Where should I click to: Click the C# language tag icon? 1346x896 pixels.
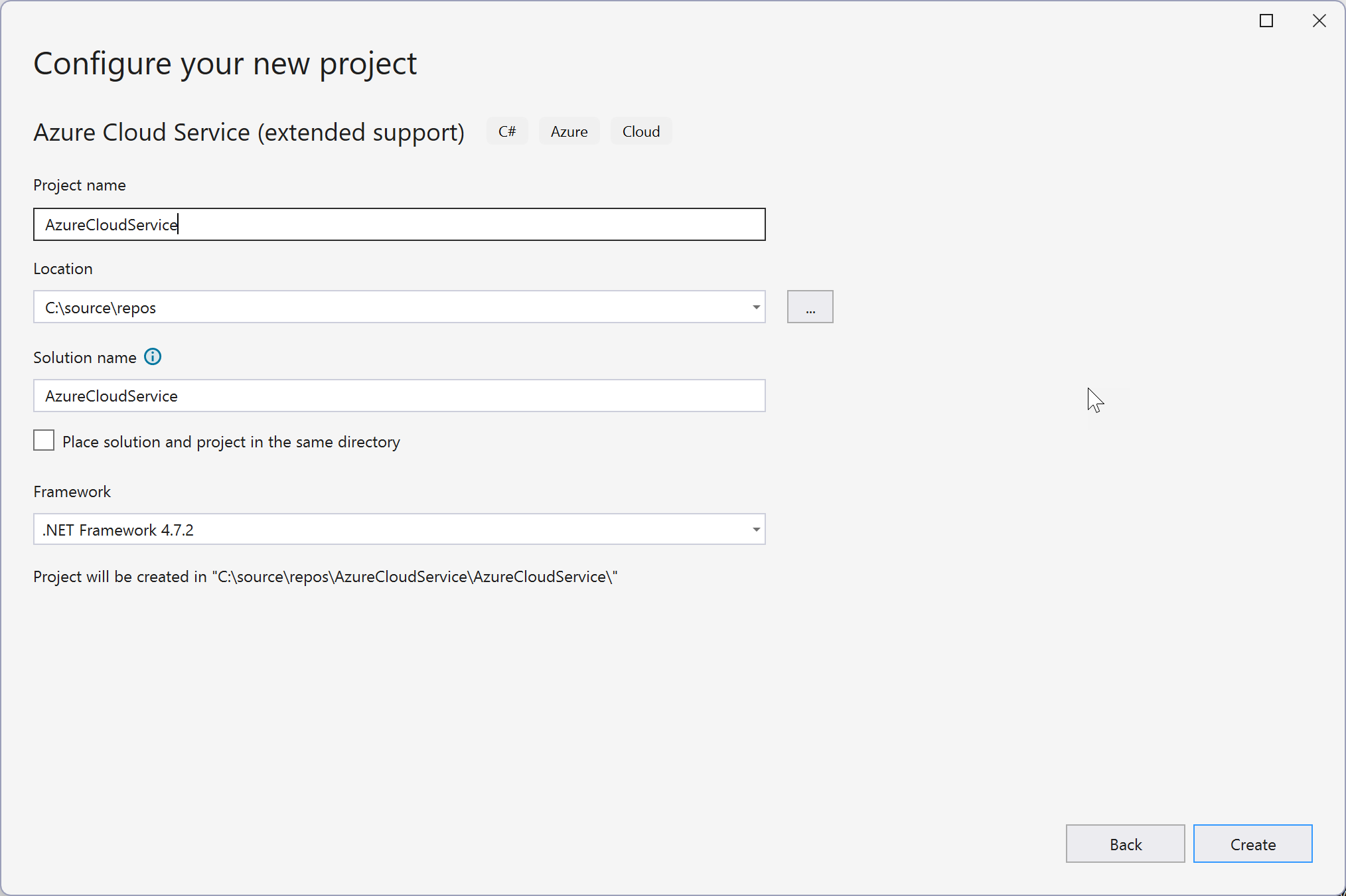[507, 131]
